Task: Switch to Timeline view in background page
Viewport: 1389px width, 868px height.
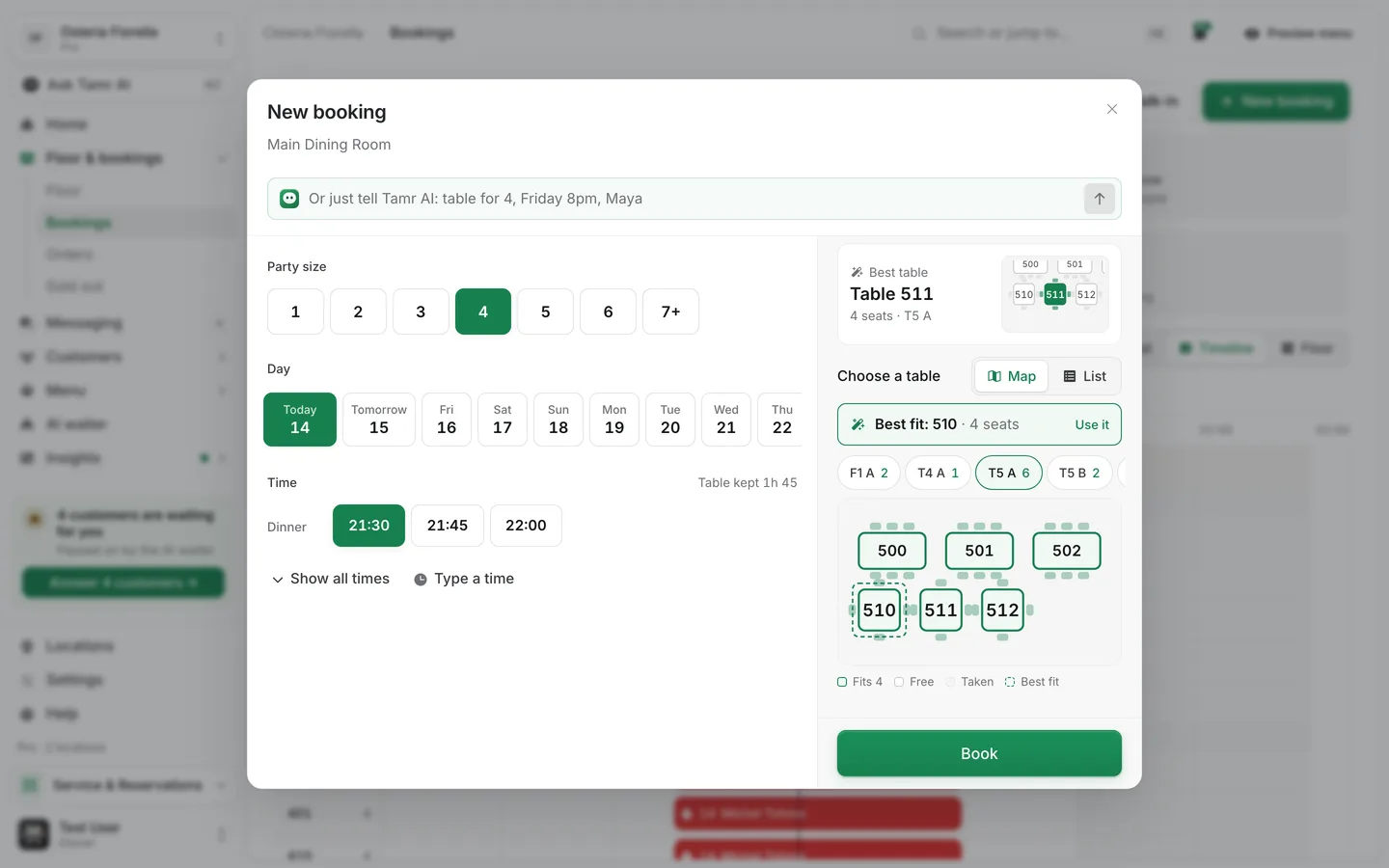Action: (1215, 348)
